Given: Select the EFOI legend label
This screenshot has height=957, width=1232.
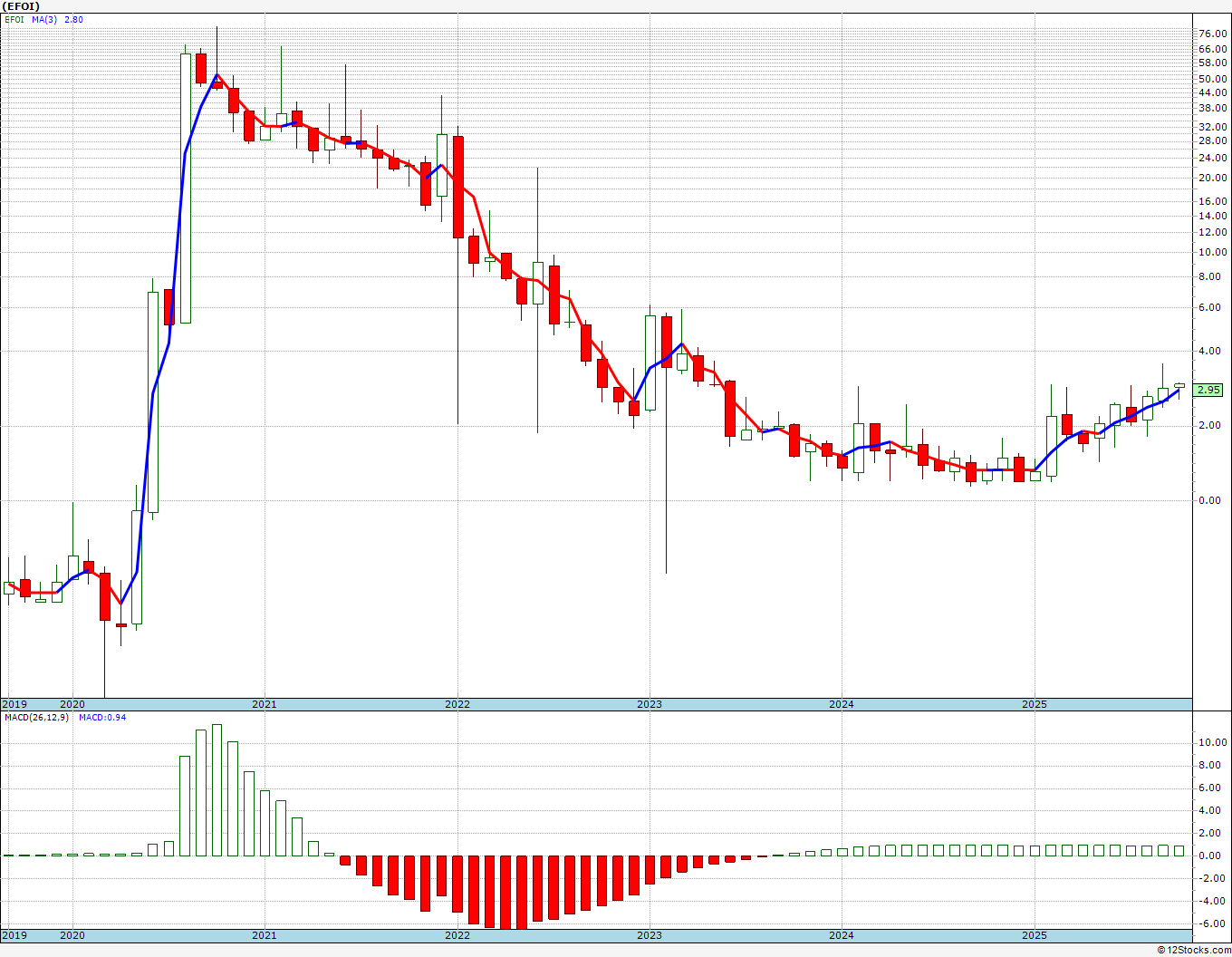Looking at the screenshot, I should coord(14,19).
